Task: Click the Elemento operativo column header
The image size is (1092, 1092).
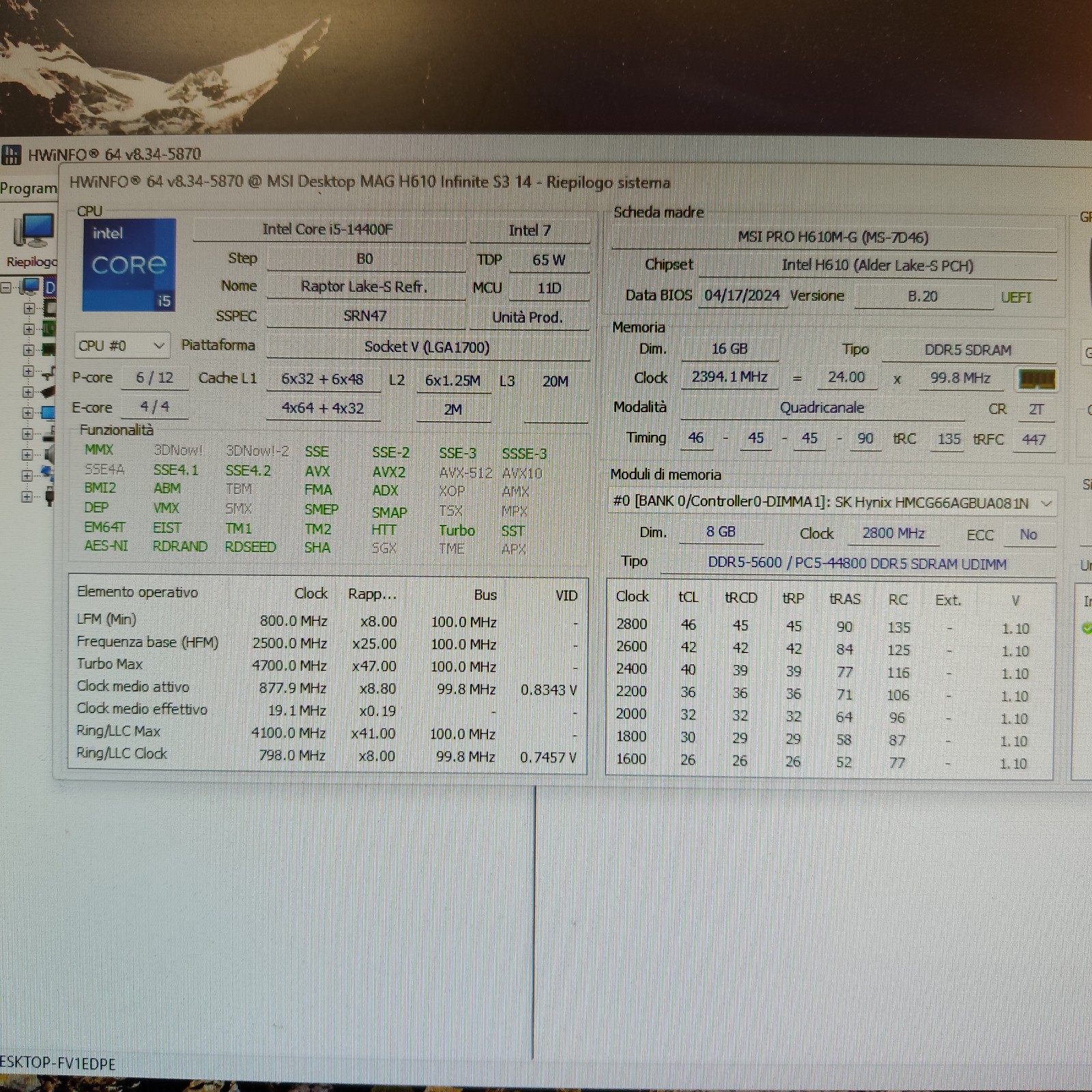Action: (x=137, y=592)
